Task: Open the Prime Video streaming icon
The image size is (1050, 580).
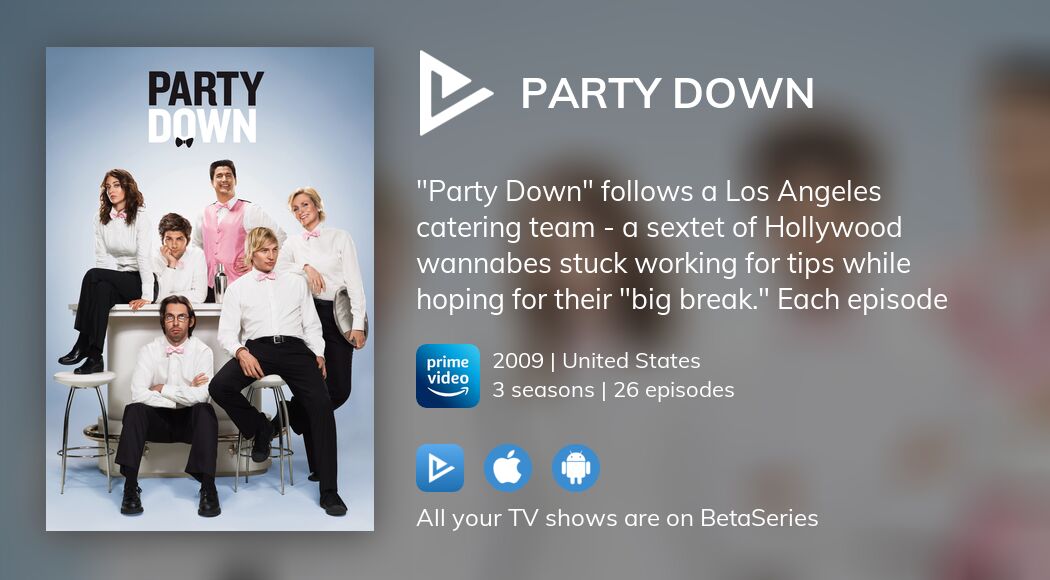Action: (x=448, y=376)
